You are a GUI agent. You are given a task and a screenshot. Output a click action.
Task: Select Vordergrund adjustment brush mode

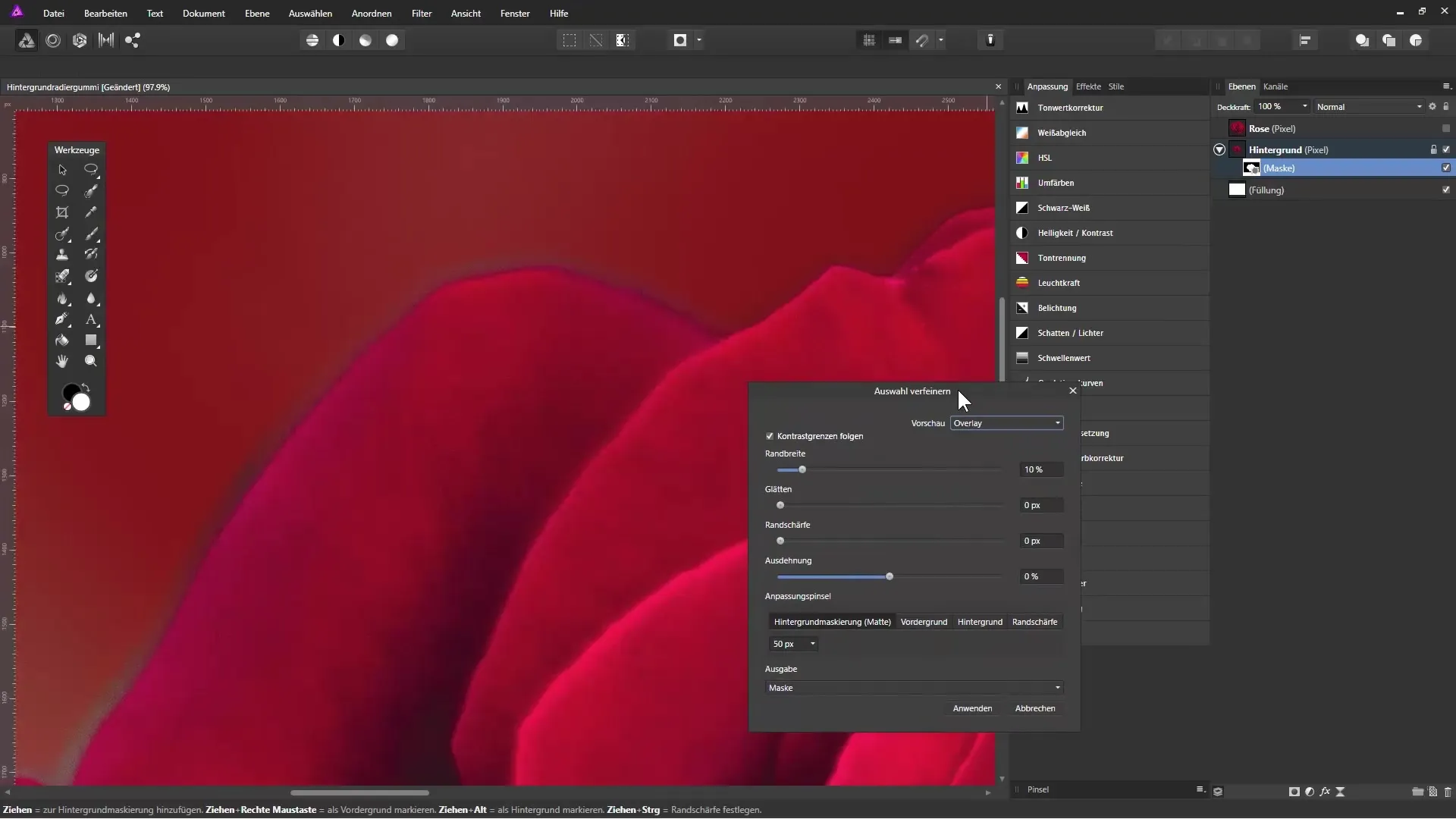pos(924,622)
